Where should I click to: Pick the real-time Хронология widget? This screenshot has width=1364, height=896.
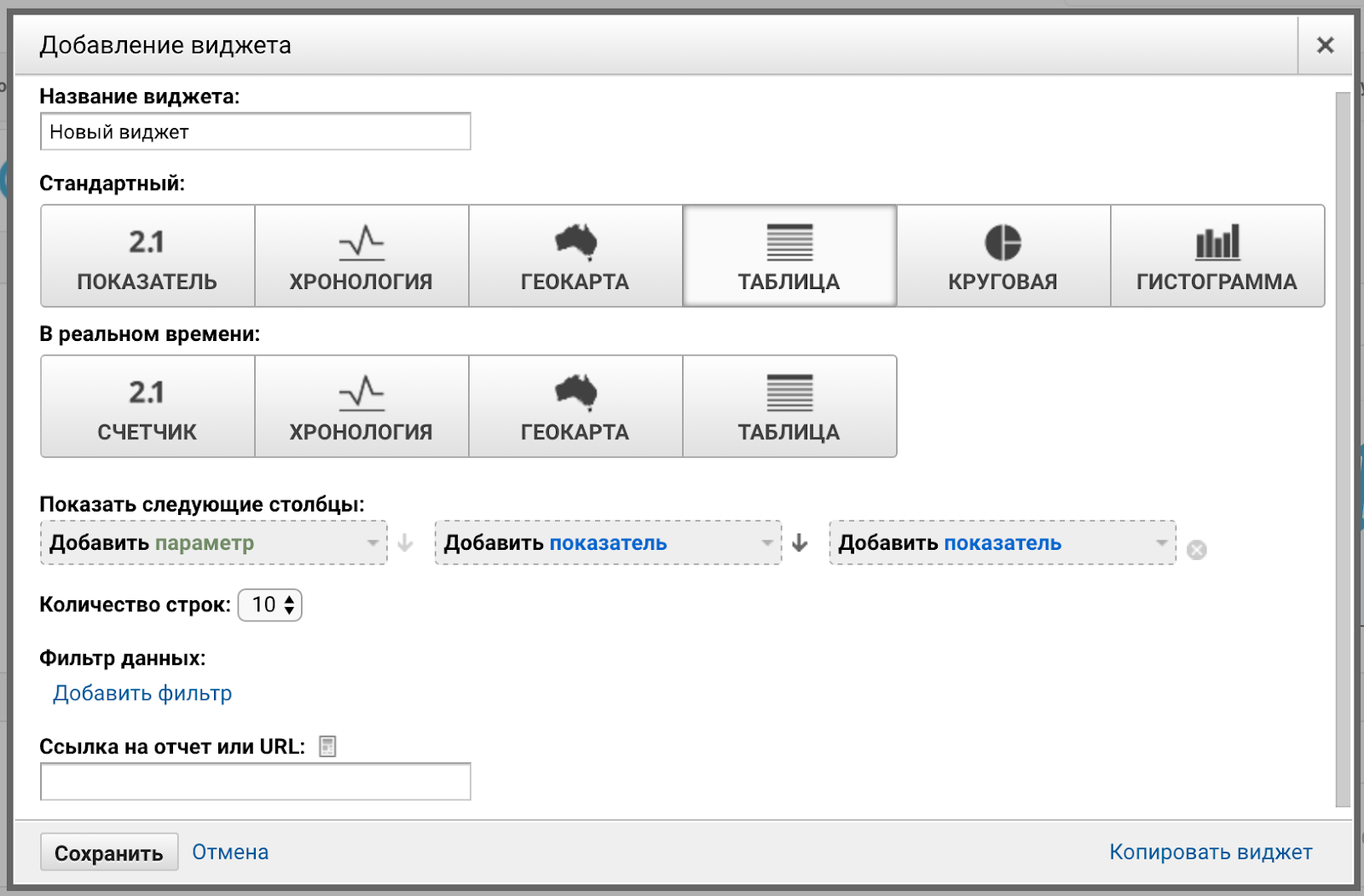[x=361, y=406]
